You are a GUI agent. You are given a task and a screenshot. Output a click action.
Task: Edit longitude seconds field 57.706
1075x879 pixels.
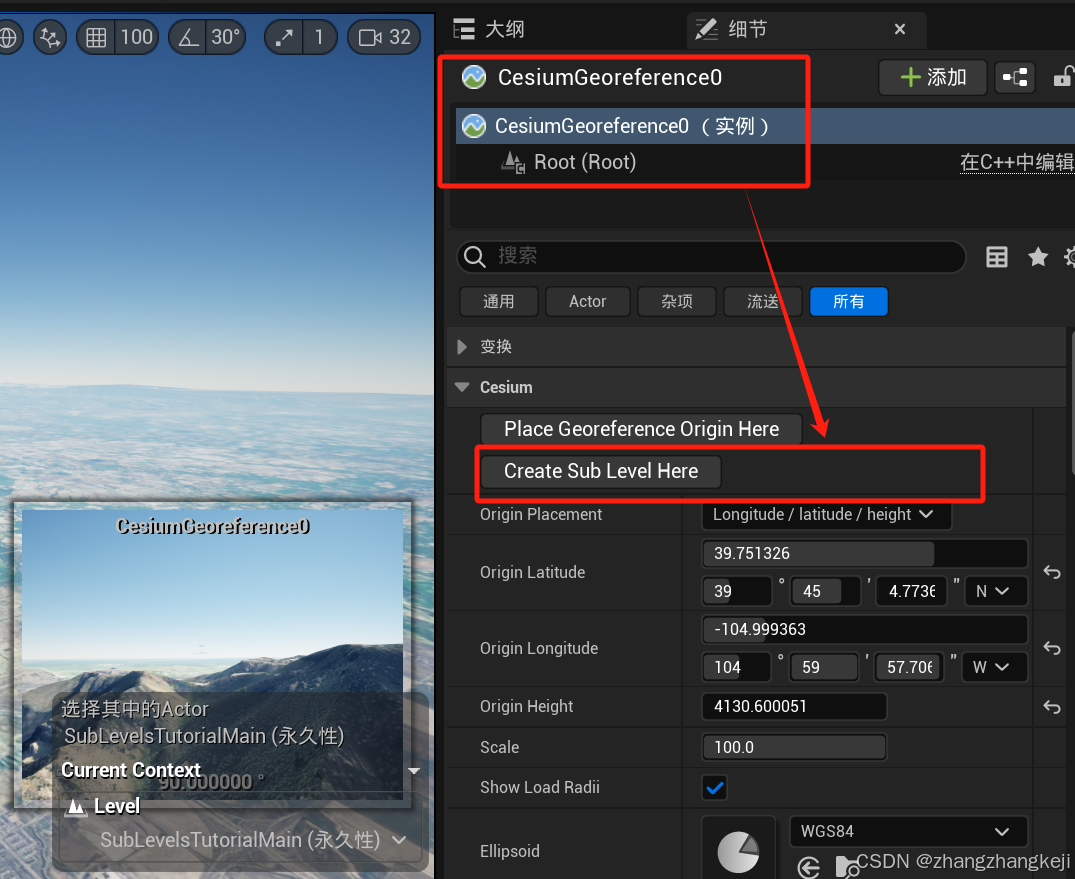[x=910, y=667]
